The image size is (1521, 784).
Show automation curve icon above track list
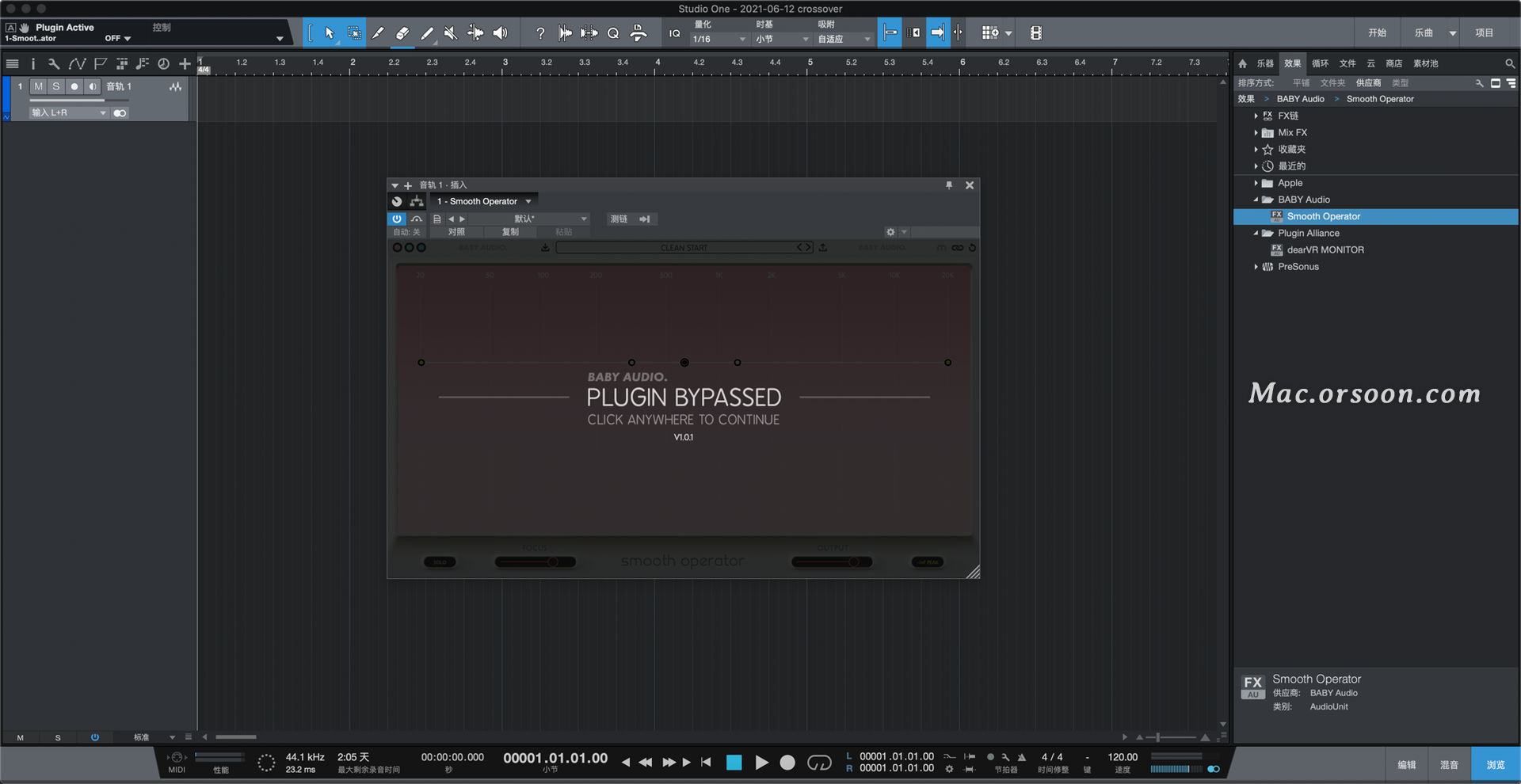pos(77,63)
